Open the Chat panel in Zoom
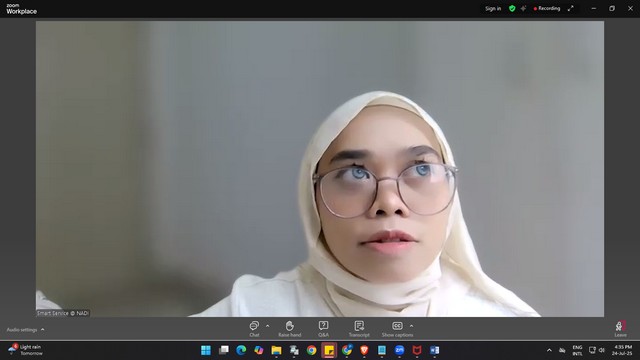 tap(254, 329)
